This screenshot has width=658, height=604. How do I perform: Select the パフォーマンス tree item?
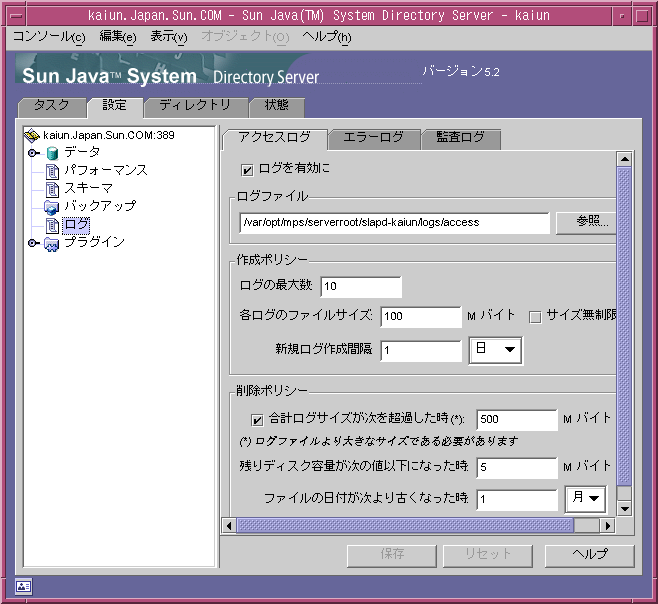click(x=106, y=170)
